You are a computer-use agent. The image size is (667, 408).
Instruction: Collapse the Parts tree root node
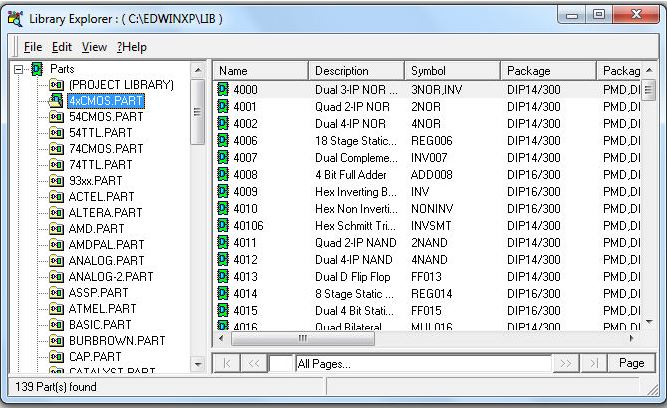19,69
